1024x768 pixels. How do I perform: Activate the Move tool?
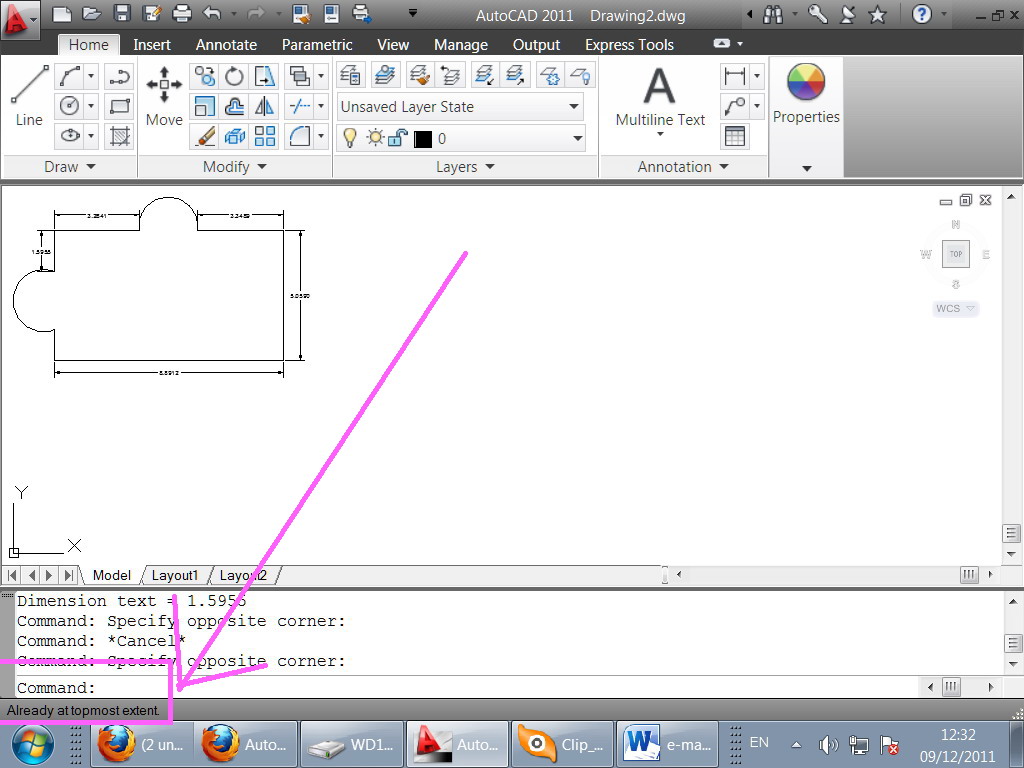tap(164, 95)
